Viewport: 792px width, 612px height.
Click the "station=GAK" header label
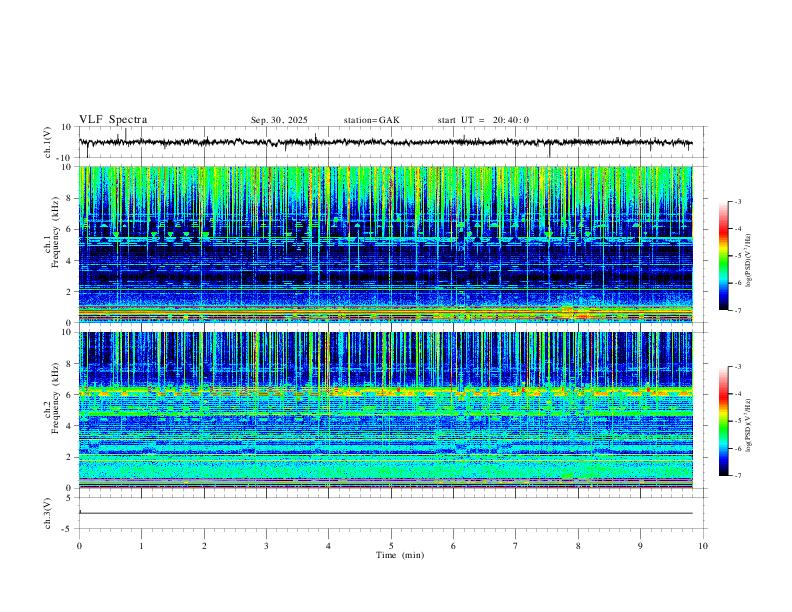pyautogui.click(x=371, y=120)
